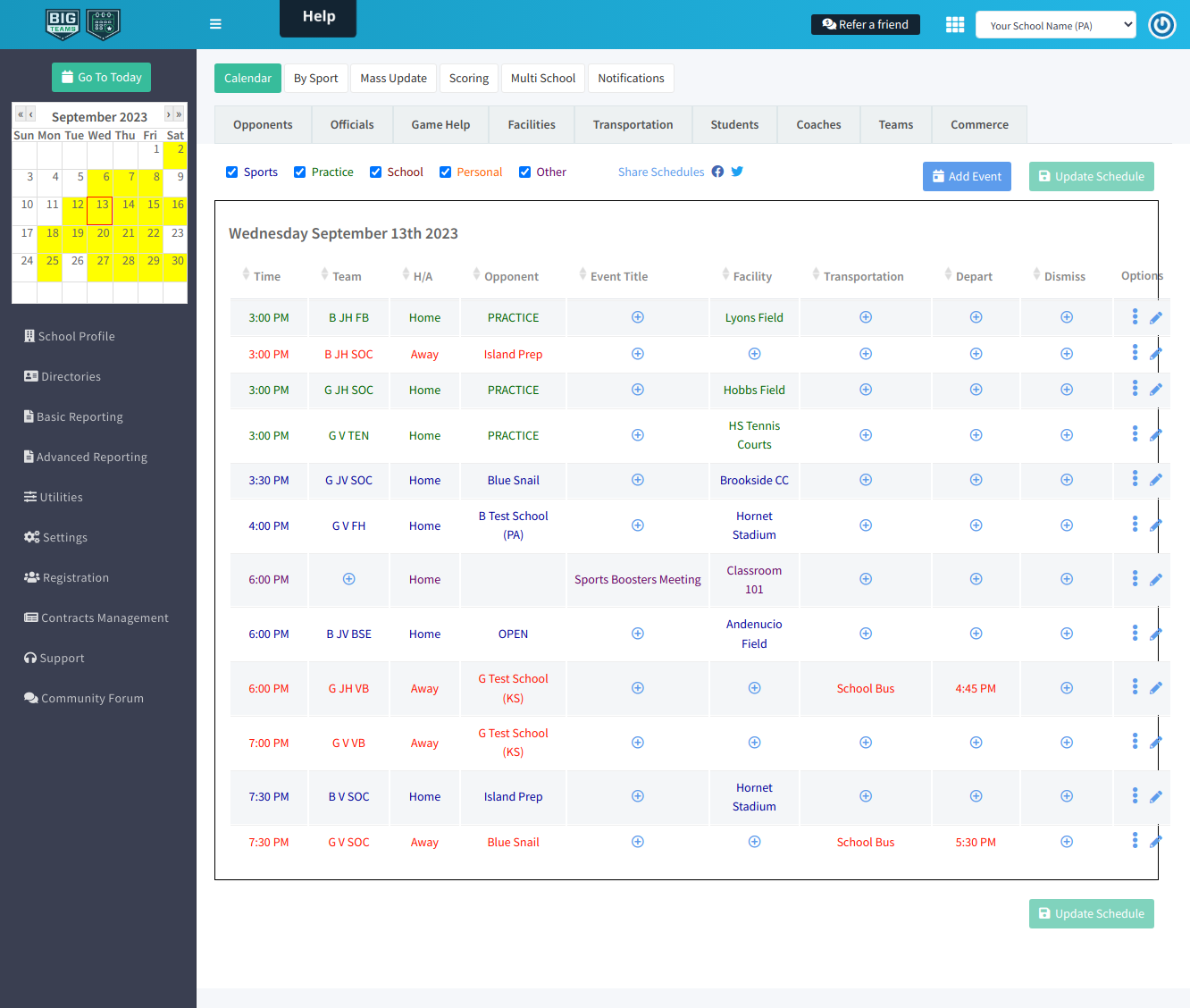Share schedules via the Facebook icon
This screenshot has width=1190, height=1008.
(718, 172)
